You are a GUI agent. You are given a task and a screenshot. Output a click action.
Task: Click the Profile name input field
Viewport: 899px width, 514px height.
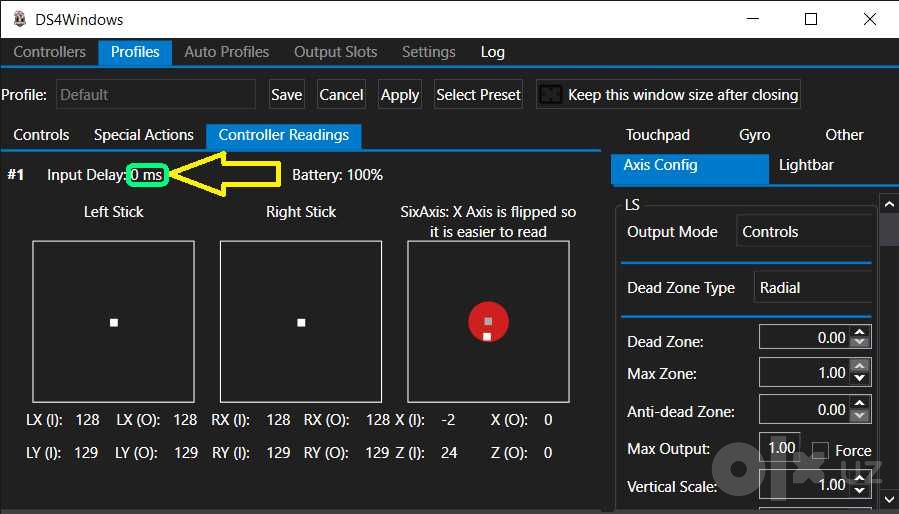(155, 95)
